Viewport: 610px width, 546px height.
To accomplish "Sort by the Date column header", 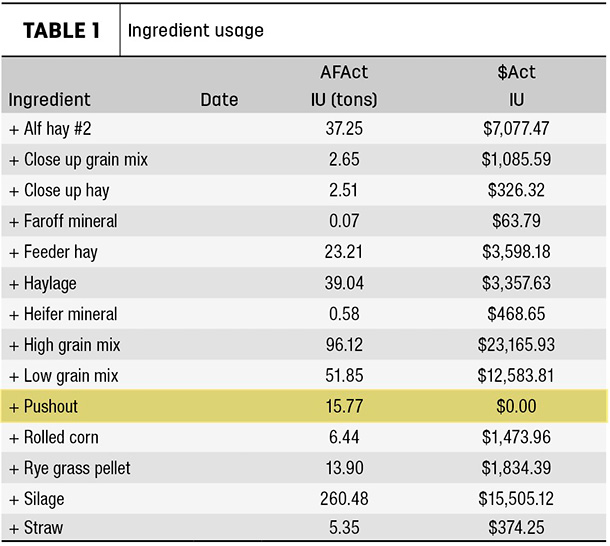I will tap(219, 100).
